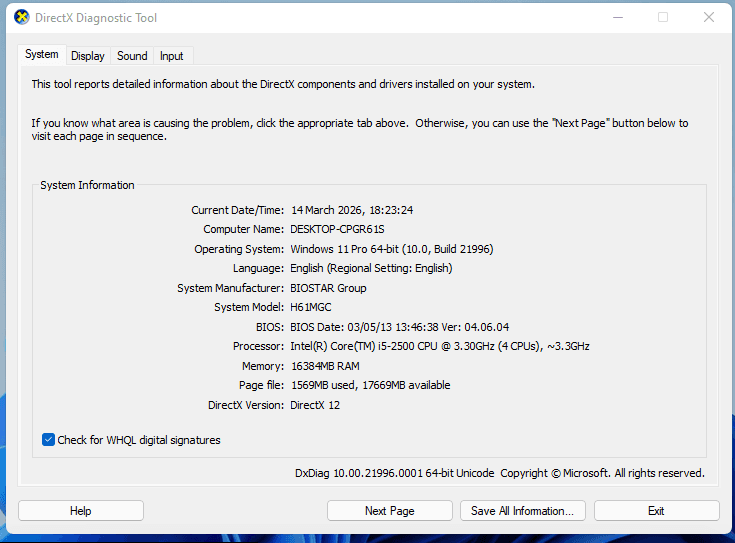Viewport: 735px width, 543px height.
Task: Open the Sound tab
Action: (132, 56)
